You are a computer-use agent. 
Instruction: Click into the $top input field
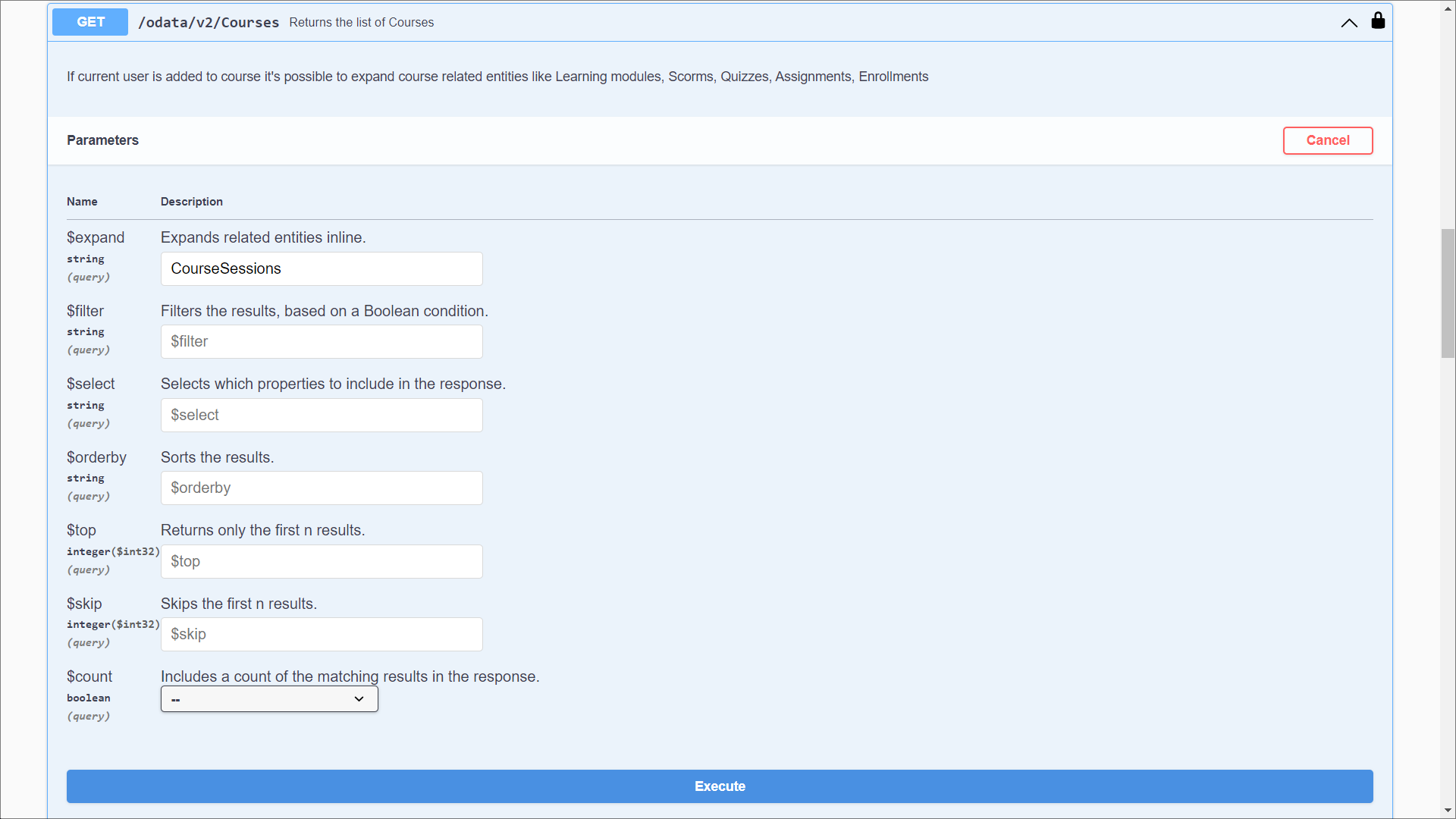click(x=322, y=562)
